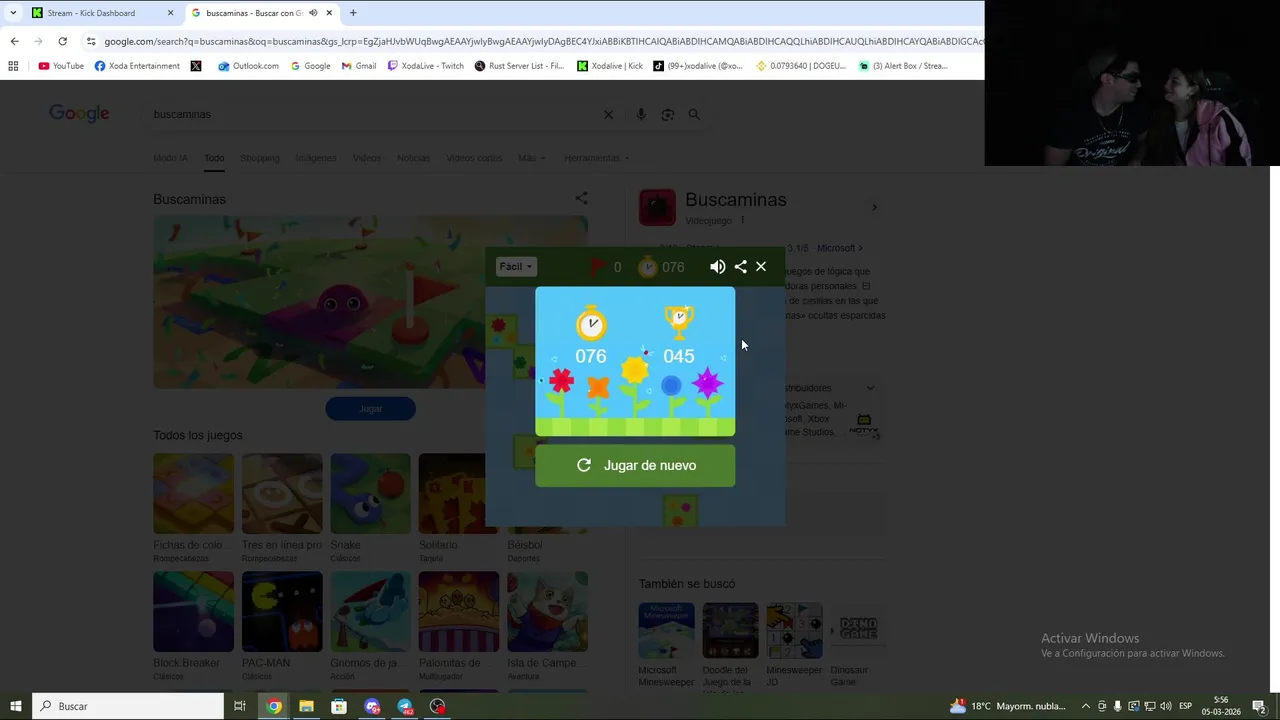The height and width of the screenshot is (720, 1280).
Task: Close the Minesweeper game overlay
Action: click(761, 267)
